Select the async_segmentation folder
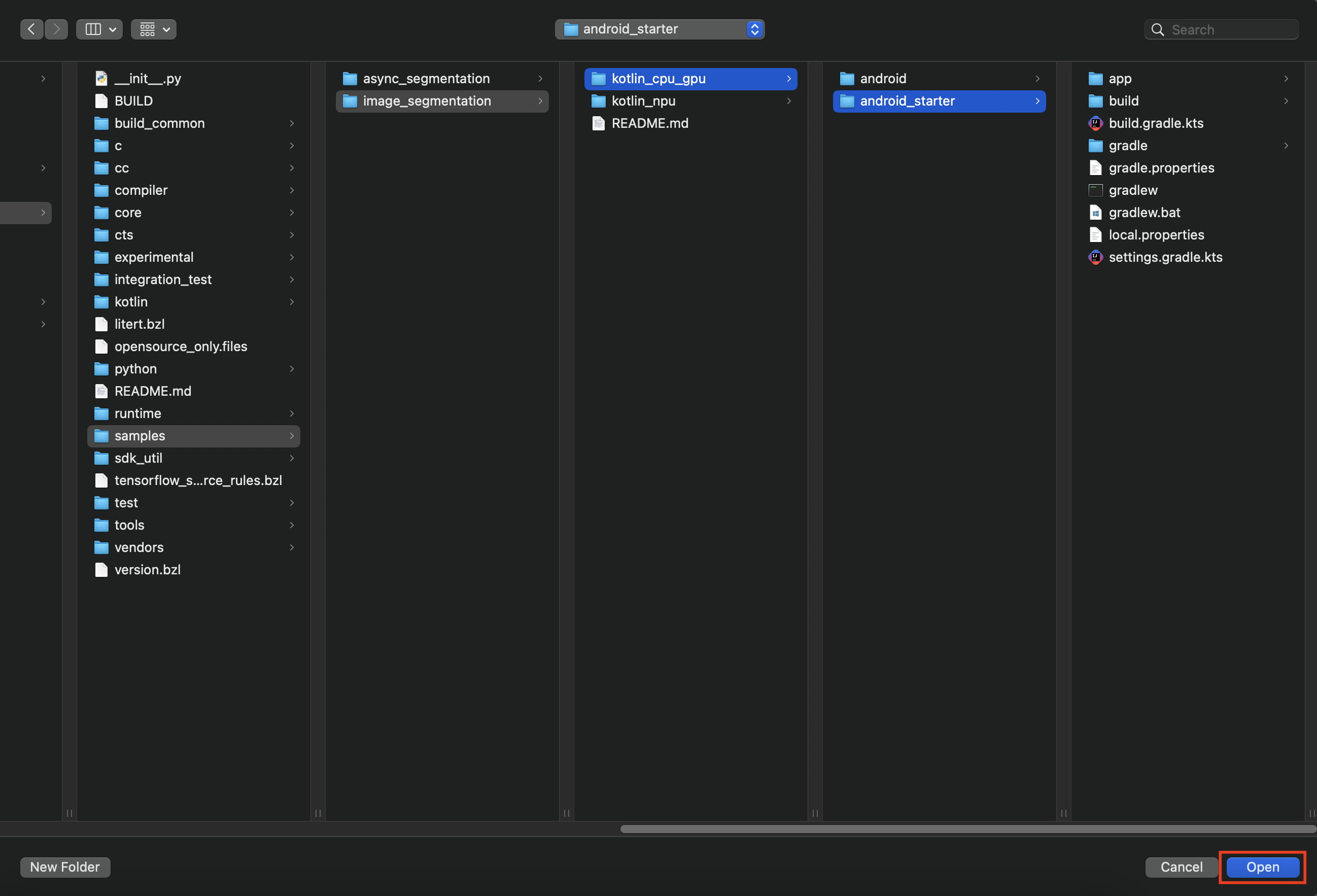 click(426, 79)
